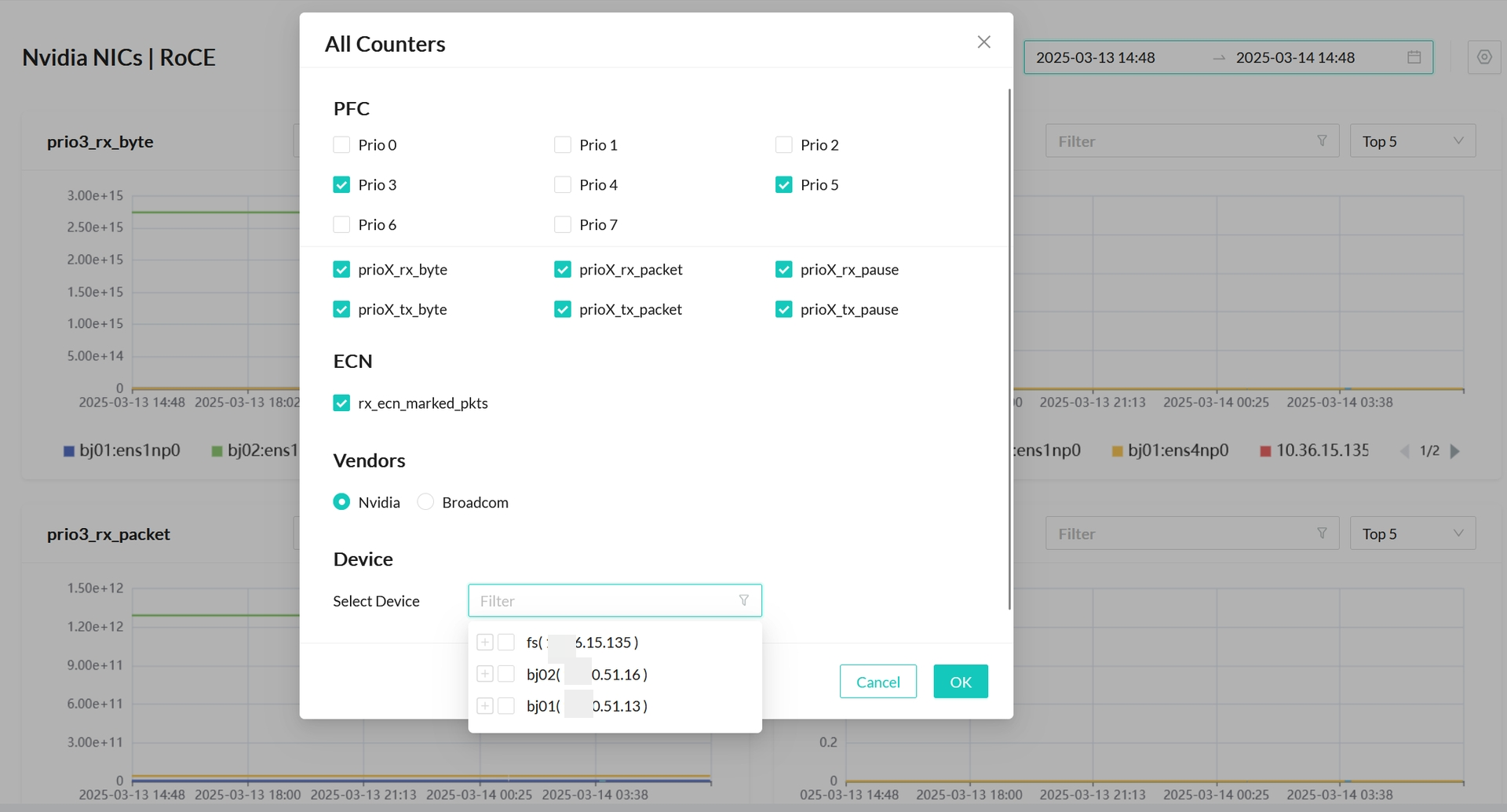Click filter funnel icon beside top Top 5
Screen dimensions: 1507x812
click(1322, 141)
